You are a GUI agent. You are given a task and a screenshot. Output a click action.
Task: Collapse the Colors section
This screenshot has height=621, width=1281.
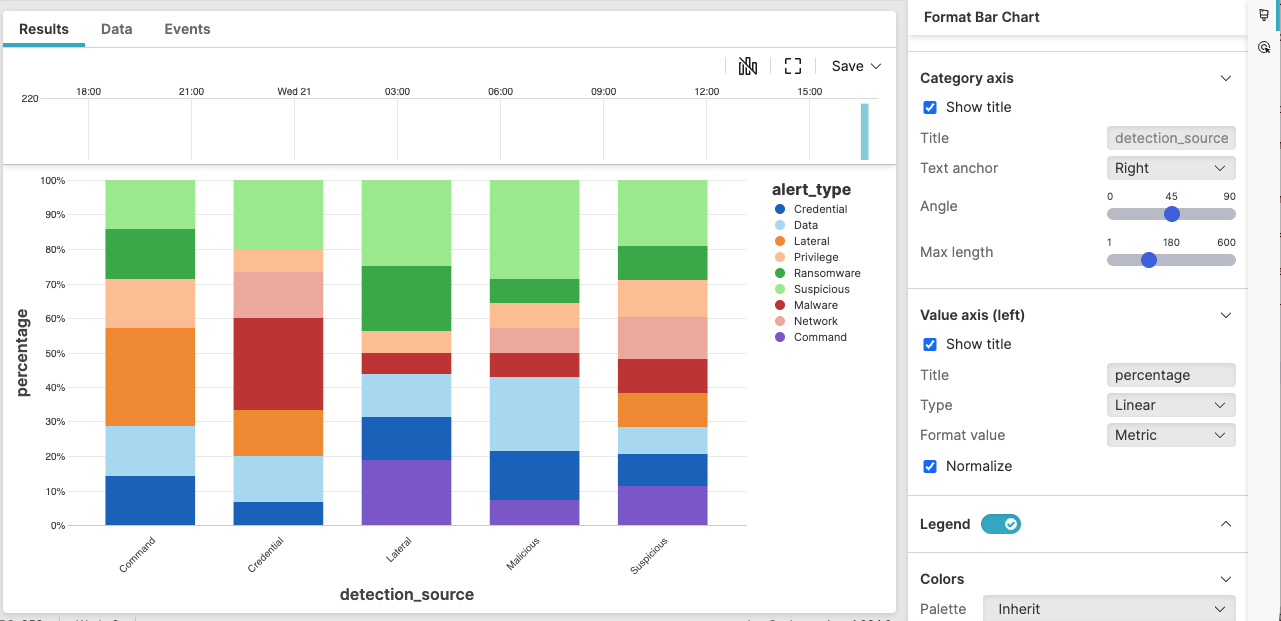pos(1225,579)
